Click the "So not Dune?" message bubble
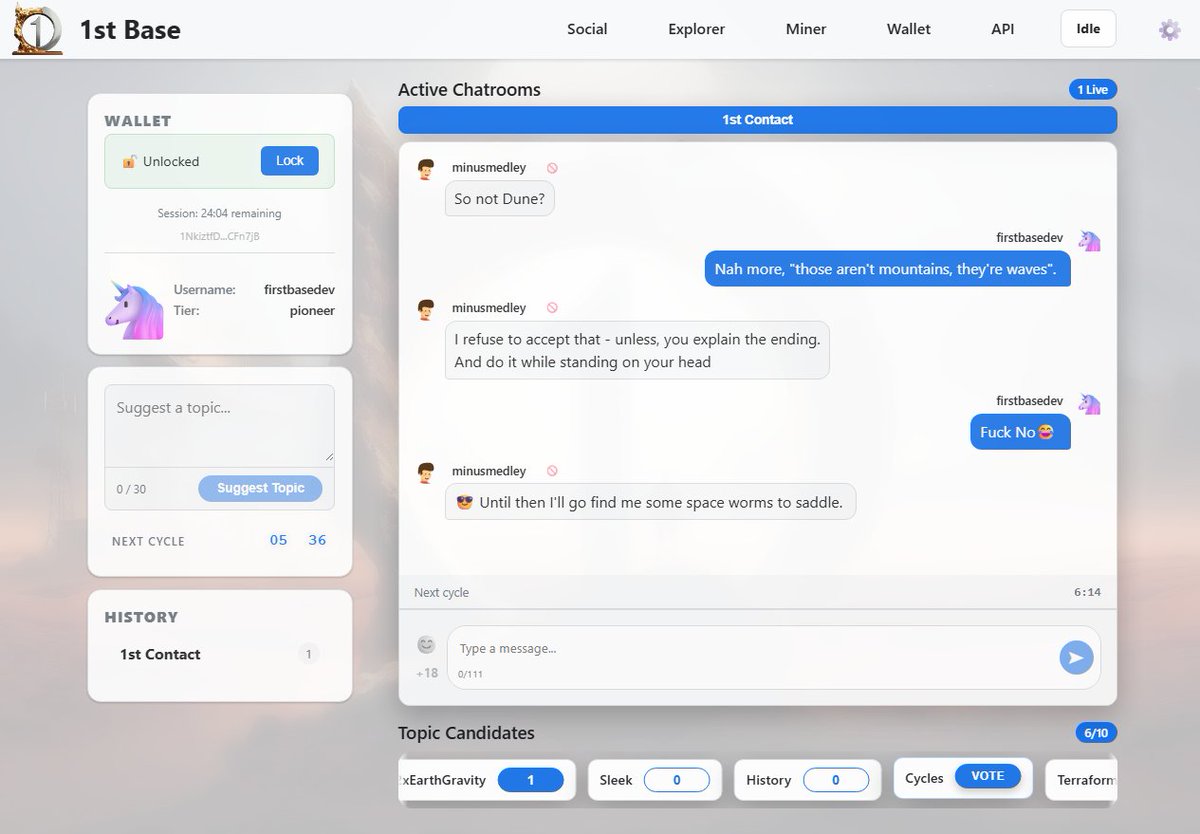Screen dimensions: 1200x834 (x=499, y=199)
